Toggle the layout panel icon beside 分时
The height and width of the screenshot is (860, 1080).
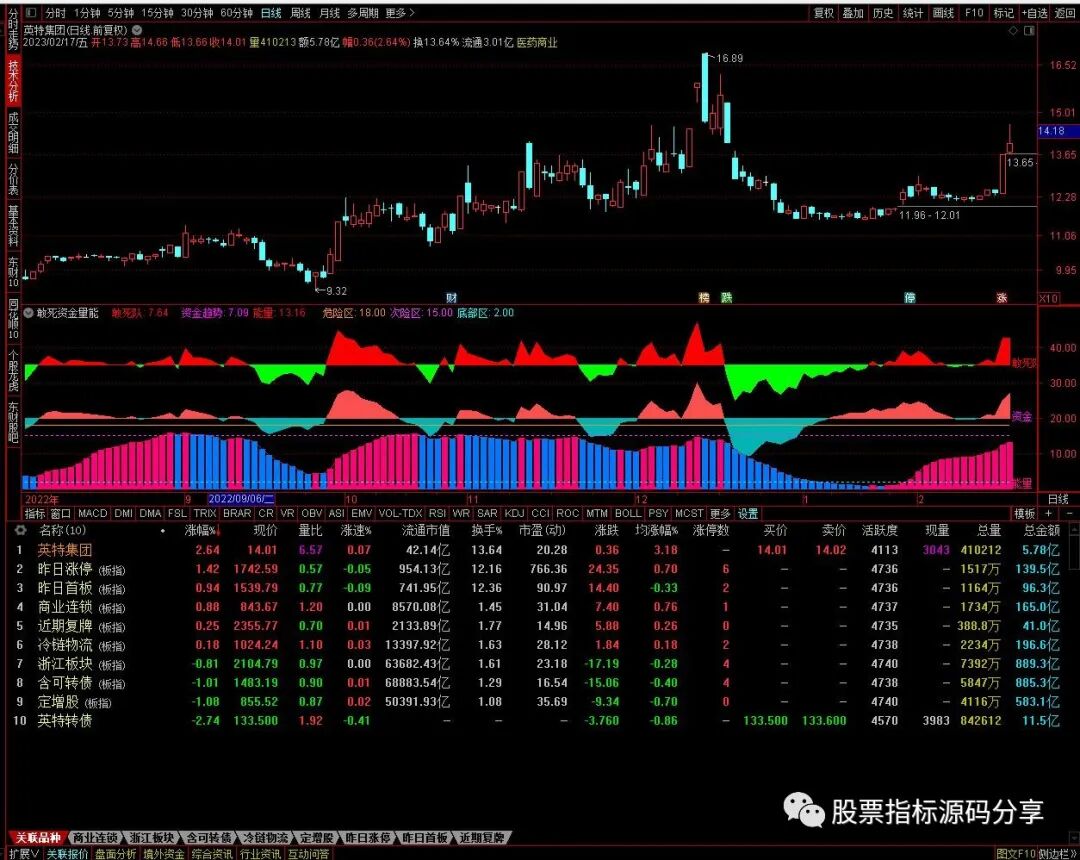pyautogui.click(x=31, y=12)
